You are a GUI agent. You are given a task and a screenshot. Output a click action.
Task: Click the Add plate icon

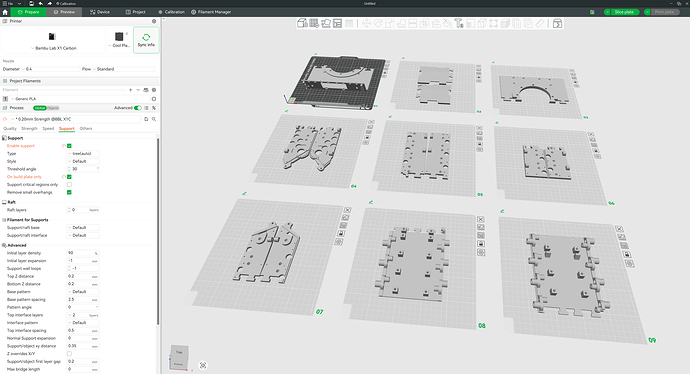314,23
